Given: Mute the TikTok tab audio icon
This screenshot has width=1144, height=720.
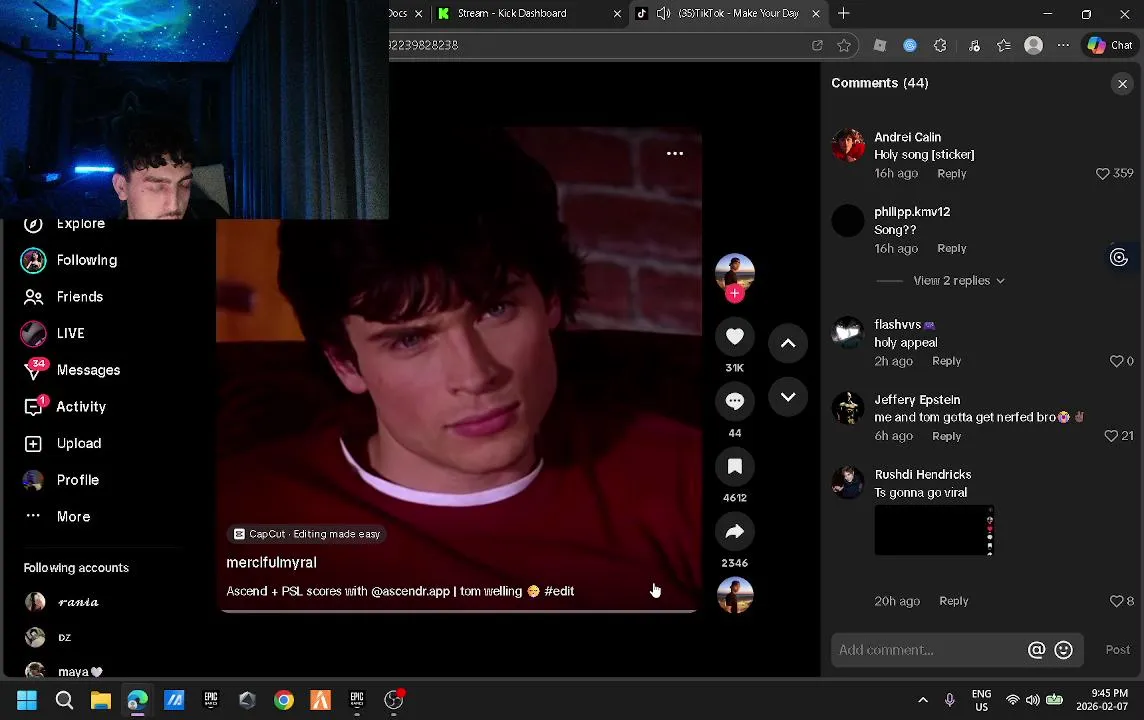Looking at the screenshot, I should click(663, 13).
